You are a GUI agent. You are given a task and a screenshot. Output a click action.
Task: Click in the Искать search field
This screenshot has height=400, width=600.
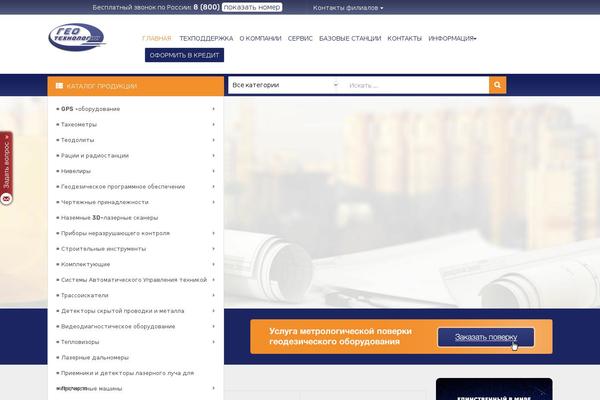tap(416, 85)
